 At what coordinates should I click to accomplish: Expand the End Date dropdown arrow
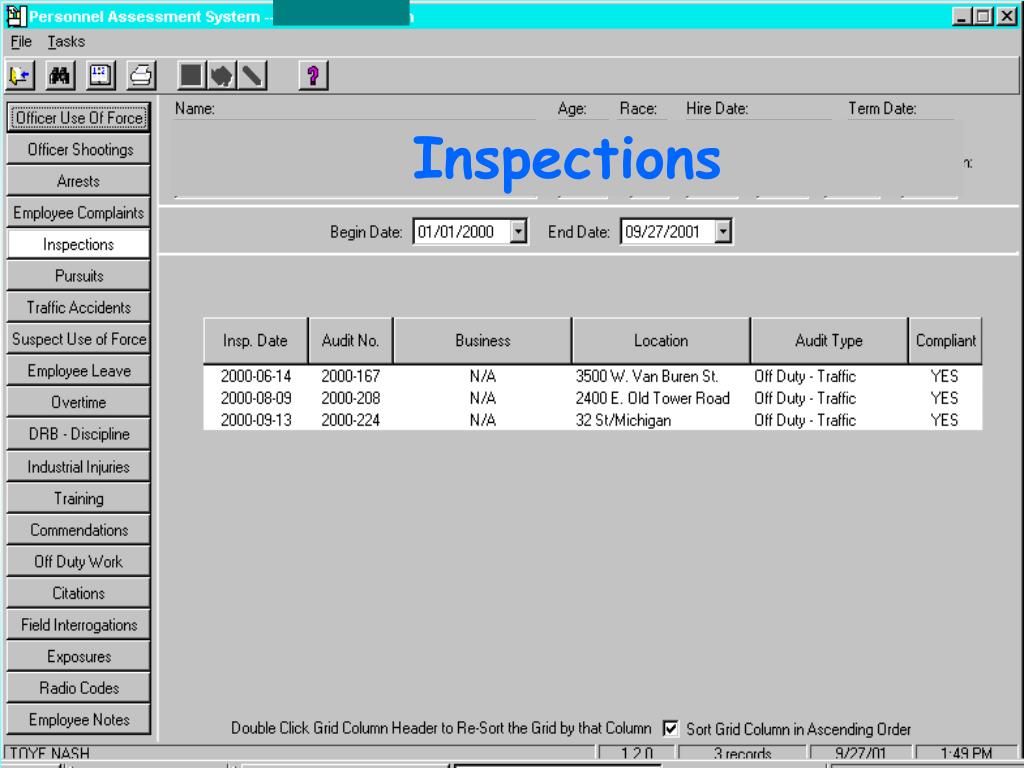[x=723, y=231]
